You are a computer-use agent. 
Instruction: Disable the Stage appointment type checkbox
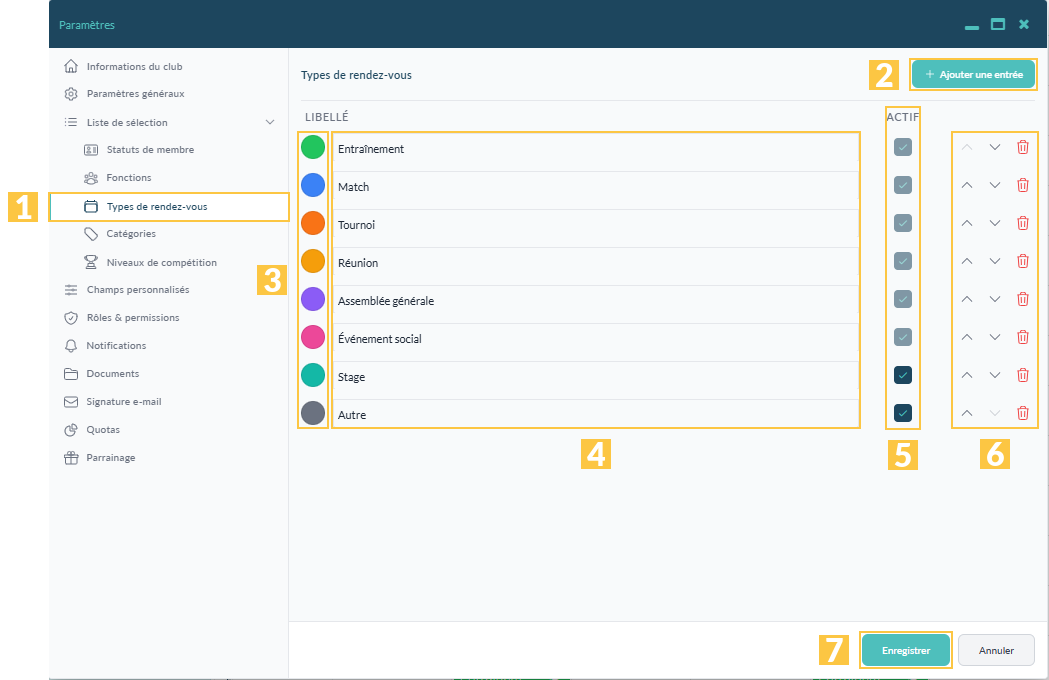tap(902, 375)
